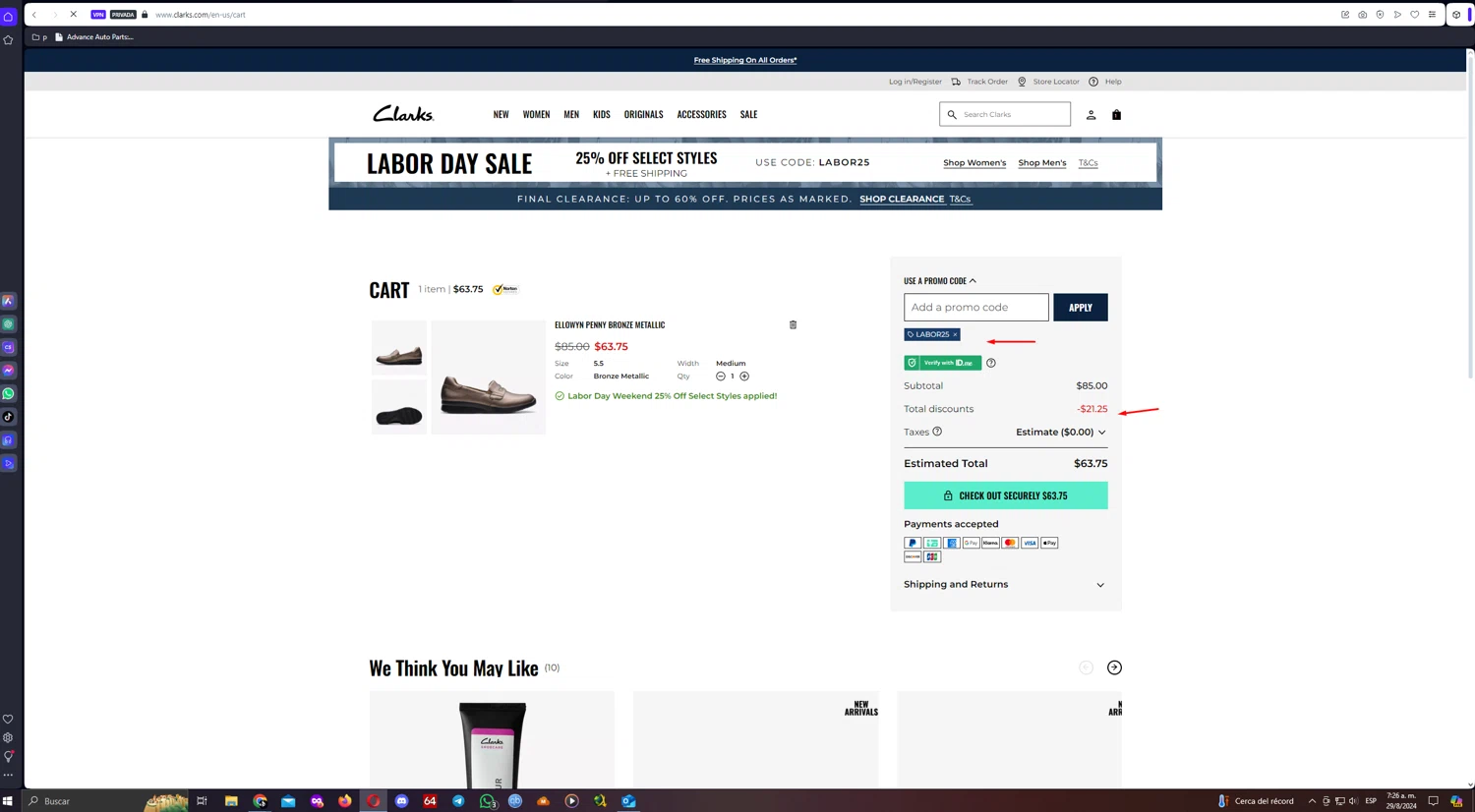The height and width of the screenshot is (812, 1475).
Task: Increase item quantity with plus button
Action: (744, 377)
